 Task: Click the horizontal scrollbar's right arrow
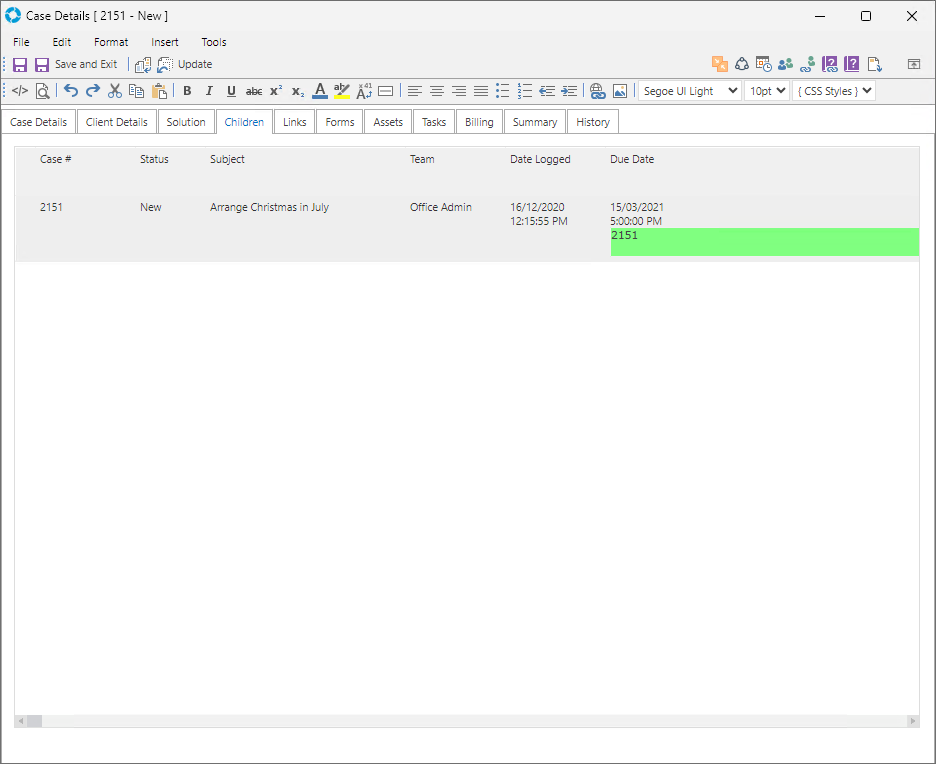(x=912, y=721)
